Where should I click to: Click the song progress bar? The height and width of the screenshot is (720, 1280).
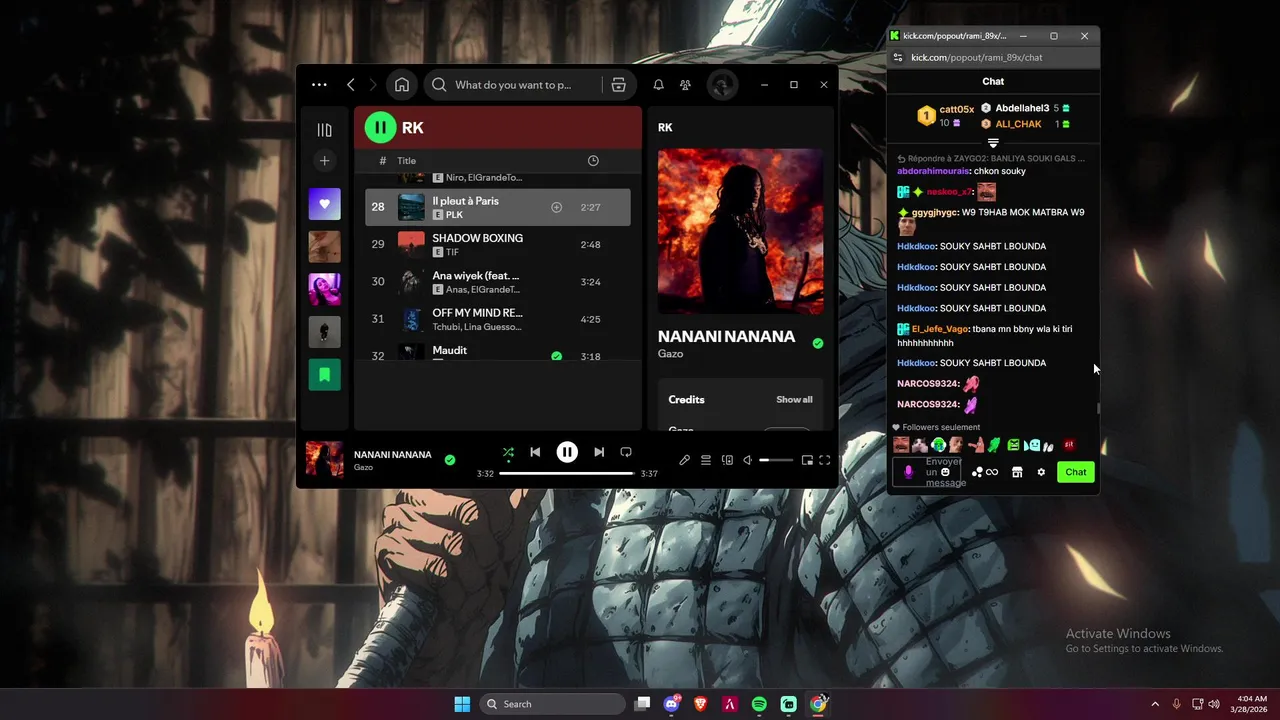pyautogui.click(x=567, y=473)
